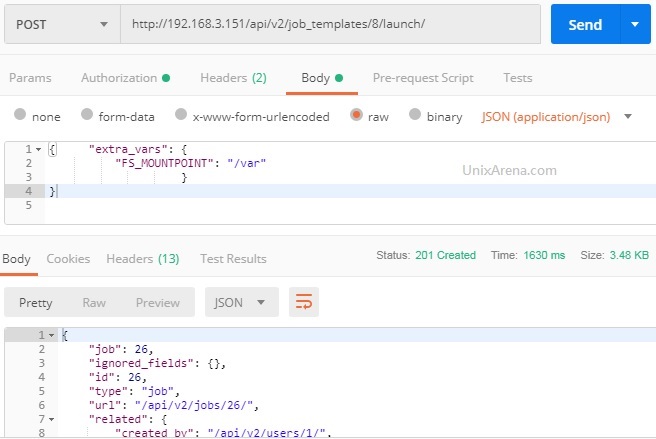Select the binary body radio button
The height and width of the screenshot is (439, 656).
tap(415, 114)
